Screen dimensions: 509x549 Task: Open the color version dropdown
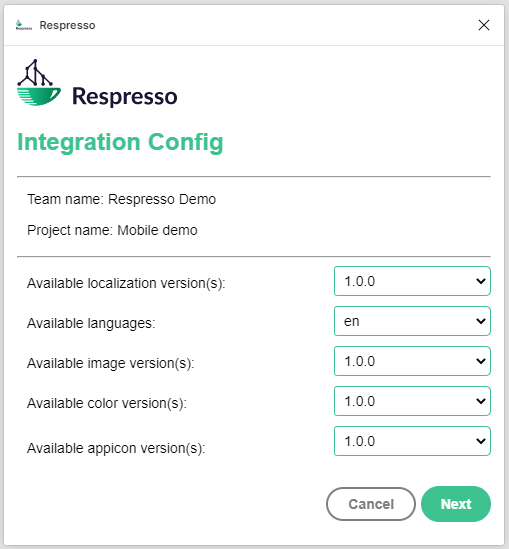pyautogui.click(x=412, y=401)
